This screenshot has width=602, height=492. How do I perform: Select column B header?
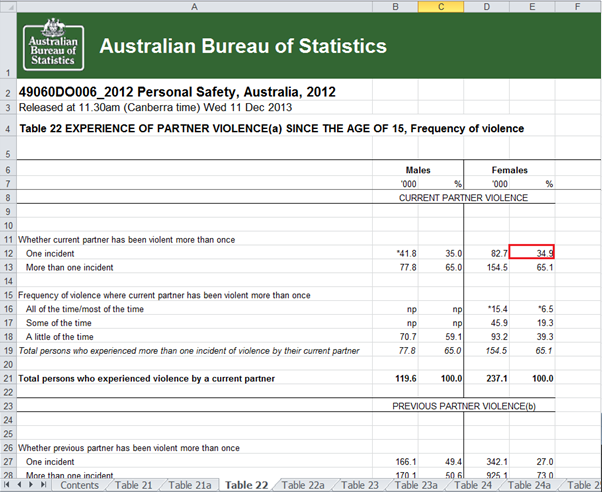pyautogui.click(x=395, y=7)
